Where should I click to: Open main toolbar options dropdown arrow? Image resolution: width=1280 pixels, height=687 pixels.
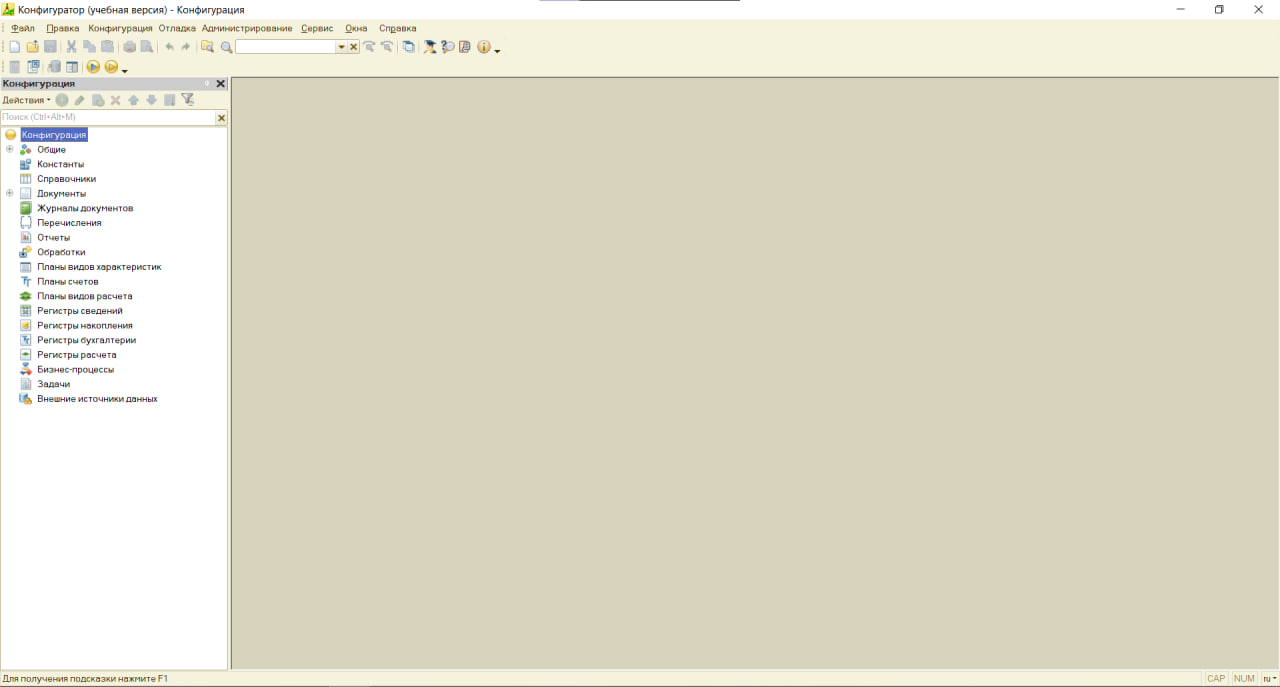point(498,51)
